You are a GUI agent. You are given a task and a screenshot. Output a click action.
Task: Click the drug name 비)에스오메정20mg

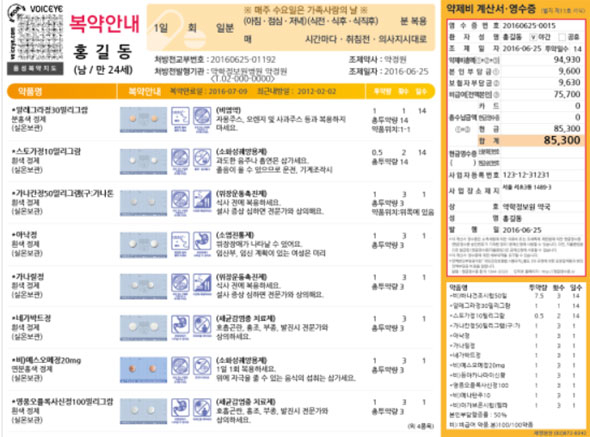[x=47, y=360]
